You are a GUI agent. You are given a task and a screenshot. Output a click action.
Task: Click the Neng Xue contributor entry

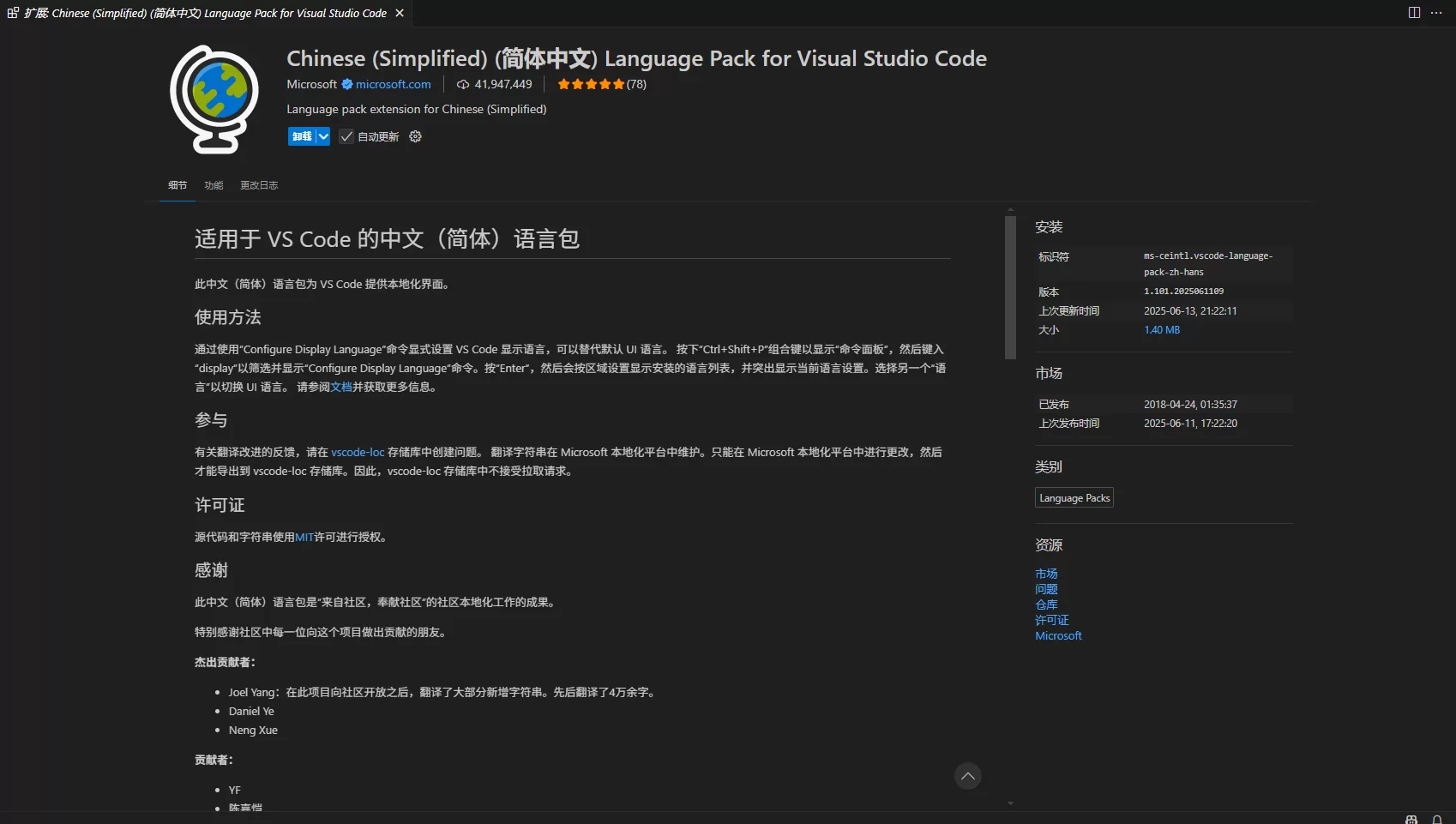pos(253,730)
